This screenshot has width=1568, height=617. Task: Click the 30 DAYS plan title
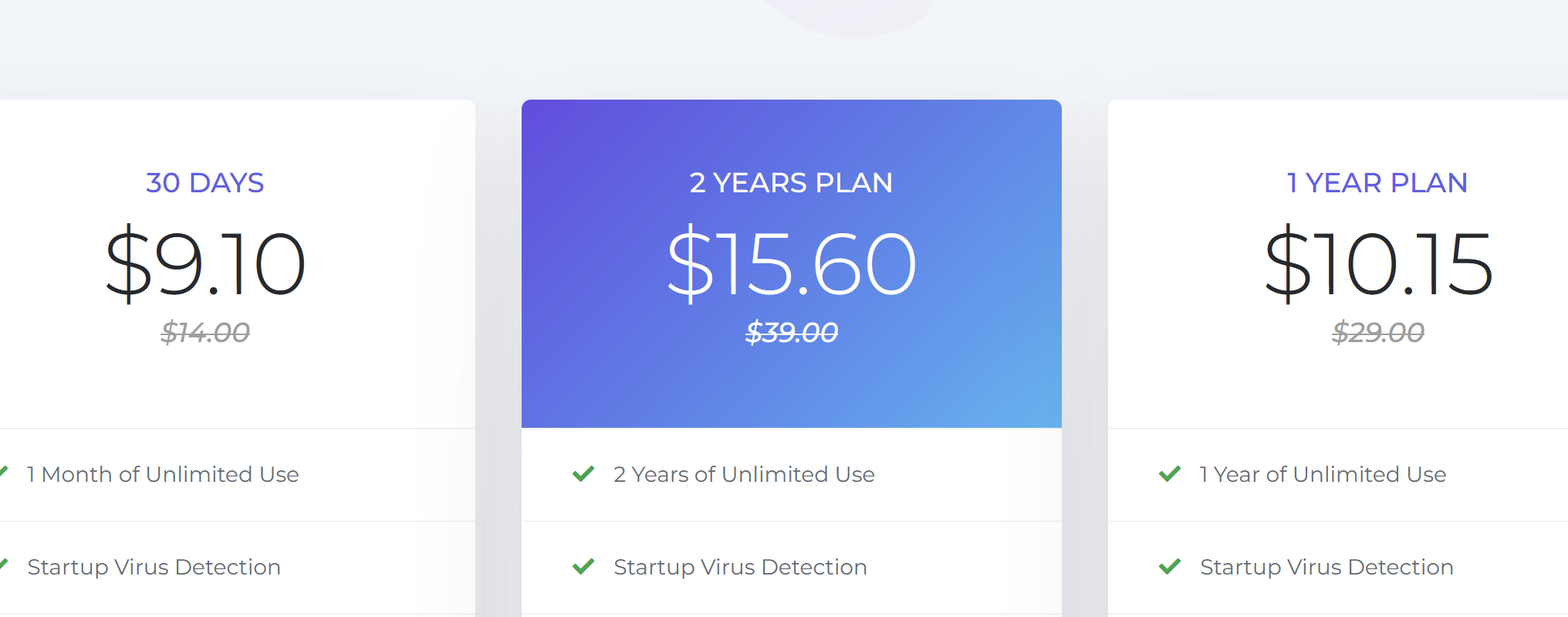tap(205, 183)
